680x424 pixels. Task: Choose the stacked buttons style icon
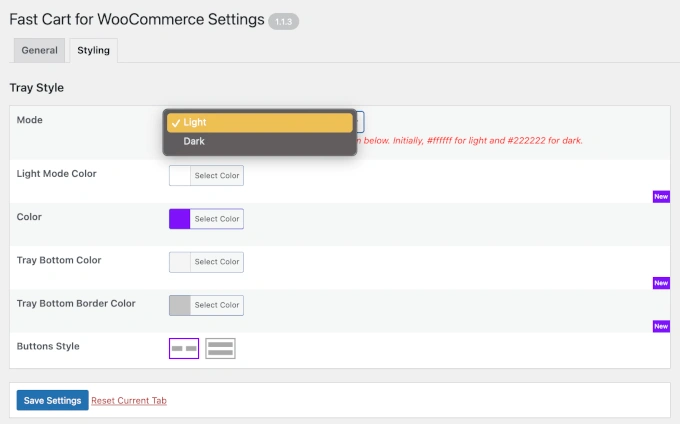pos(220,348)
